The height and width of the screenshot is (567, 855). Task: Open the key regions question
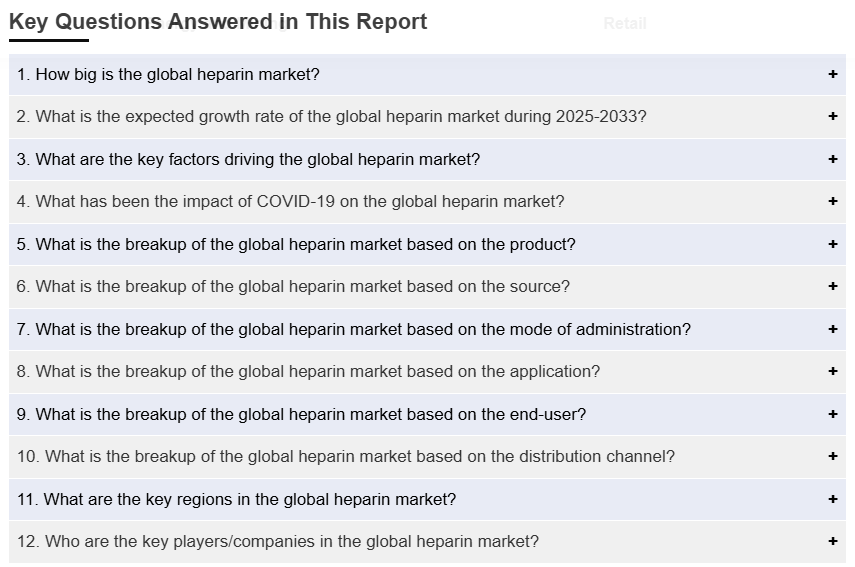pos(236,499)
